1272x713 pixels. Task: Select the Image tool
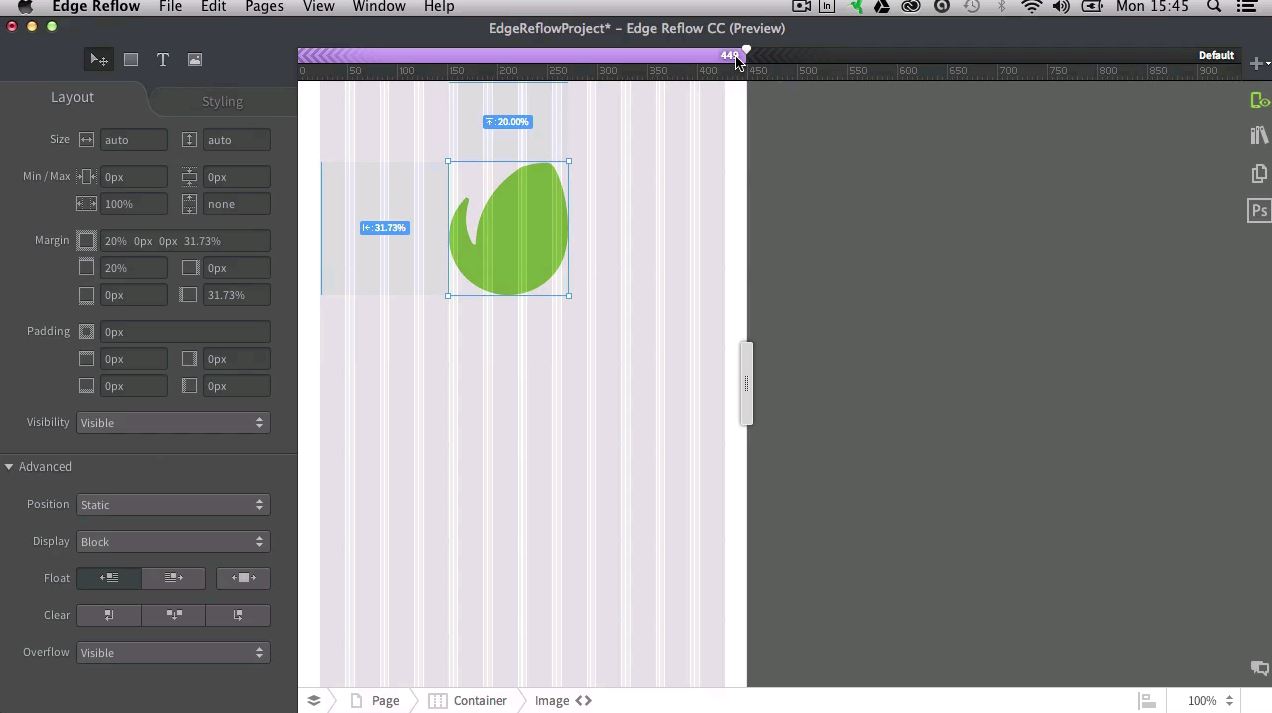195,60
